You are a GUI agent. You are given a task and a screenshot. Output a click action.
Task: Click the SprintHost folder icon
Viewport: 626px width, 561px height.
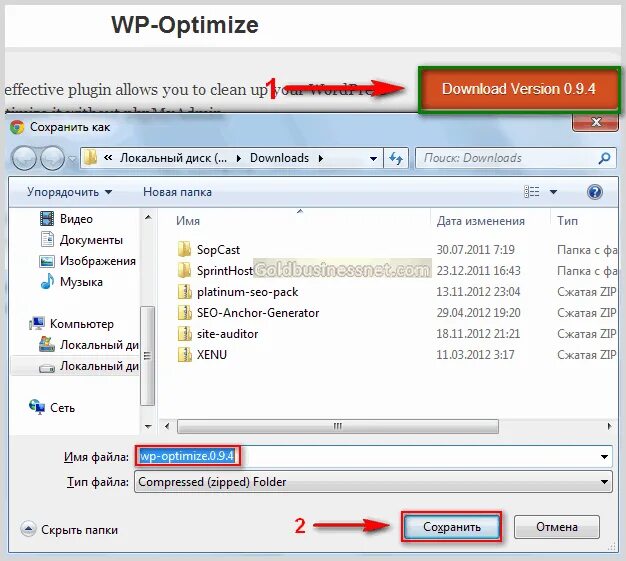tap(184, 271)
